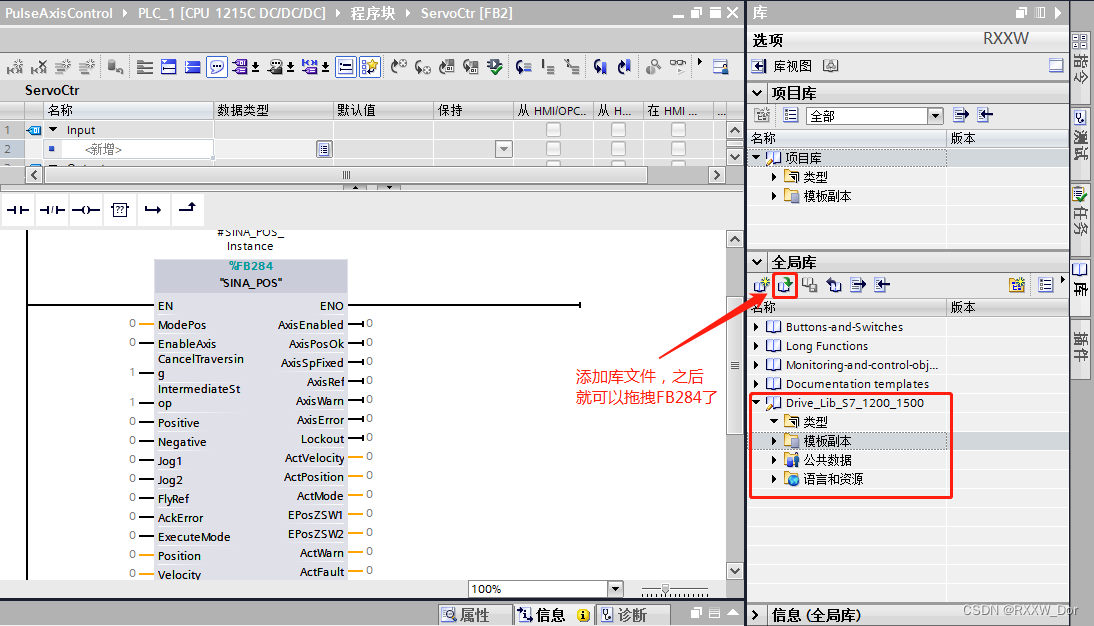1094x626 pixels.
Task: Open the zoom level selector showing 100%
Action: (614, 588)
